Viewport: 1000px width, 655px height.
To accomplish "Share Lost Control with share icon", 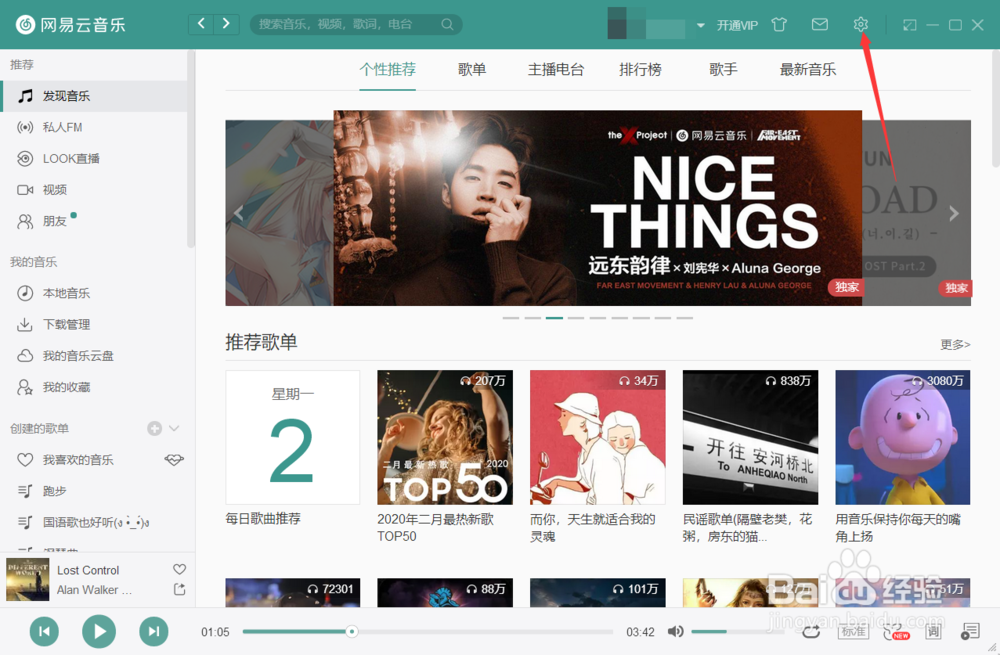I will tap(179, 589).
